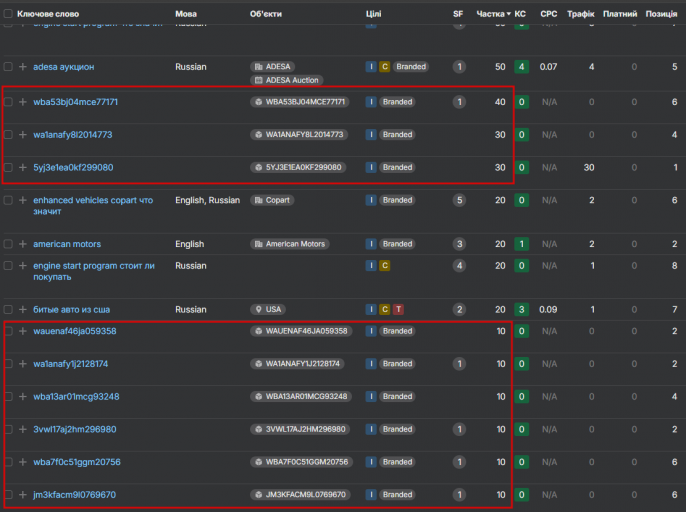Click WA1ANAFY8L2014773 entity tag
This screenshot has height=512, width=686.
[299, 134]
